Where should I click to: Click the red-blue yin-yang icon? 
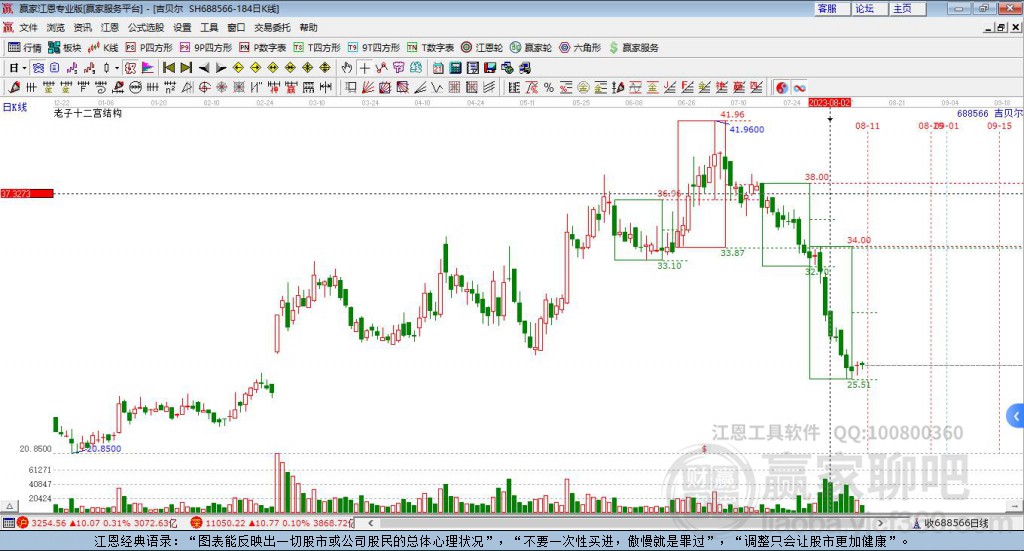[x=782, y=87]
